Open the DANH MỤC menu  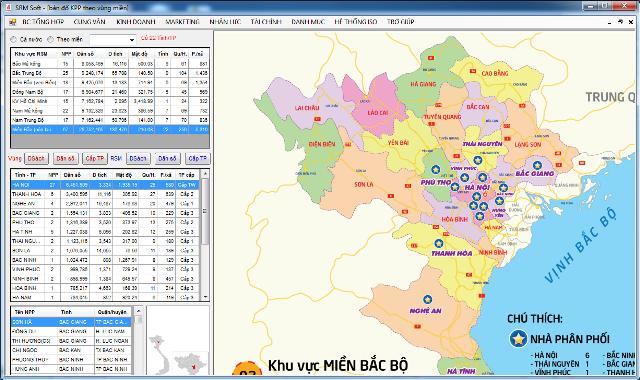308,22
